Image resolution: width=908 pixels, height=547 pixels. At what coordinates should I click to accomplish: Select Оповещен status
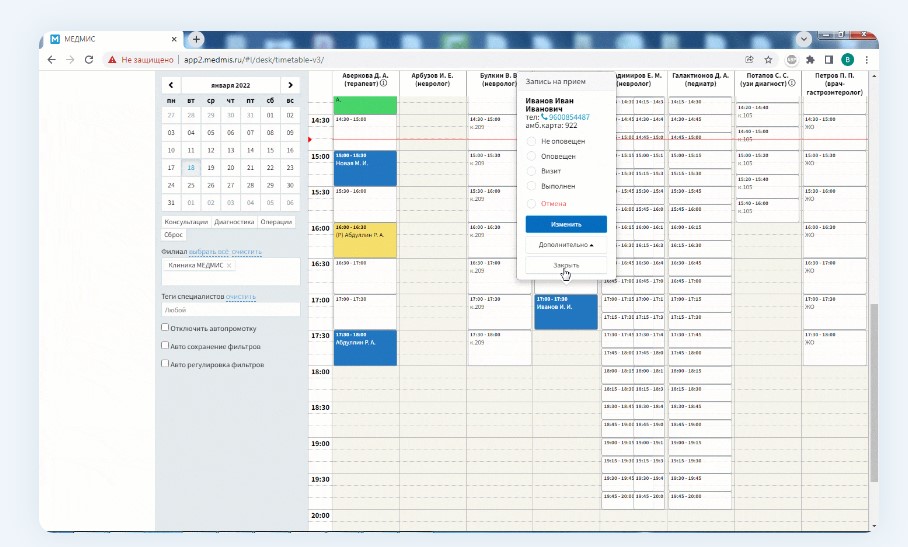click(531, 156)
